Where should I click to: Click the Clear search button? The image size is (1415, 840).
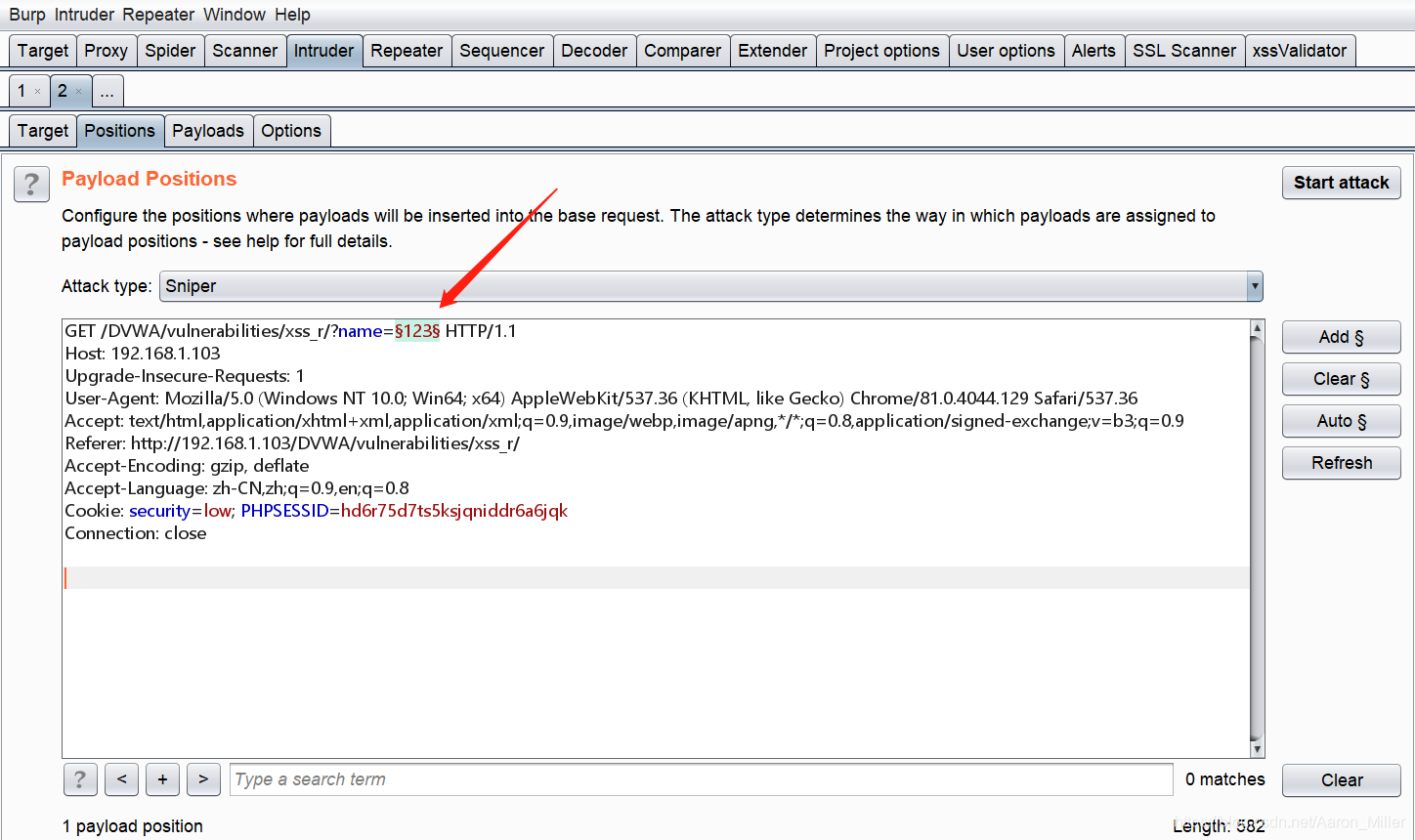[x=1342, y=780]
